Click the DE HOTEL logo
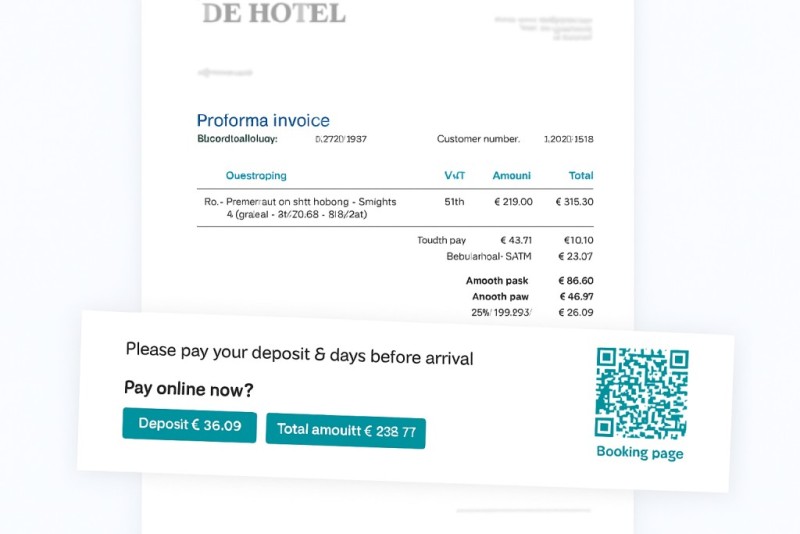The width and height of the screenshot is (800, 534). [x=273, y=14]
